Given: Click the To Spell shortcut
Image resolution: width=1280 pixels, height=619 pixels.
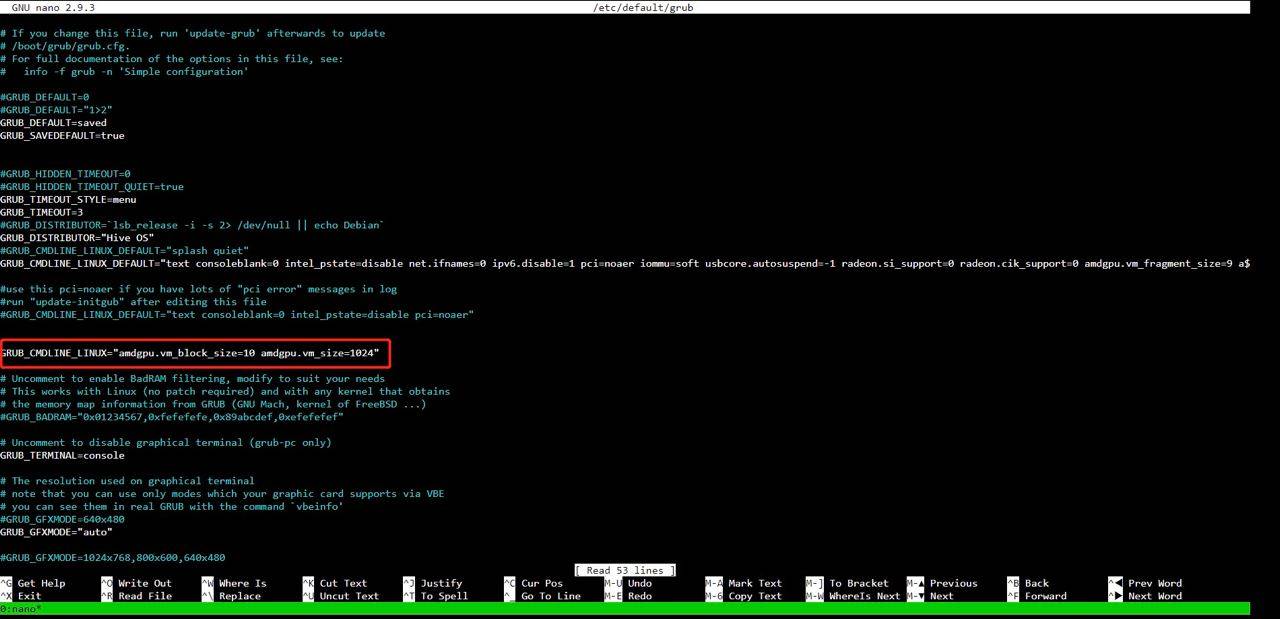Looking at the screenshot, I should tap(444, 596).
